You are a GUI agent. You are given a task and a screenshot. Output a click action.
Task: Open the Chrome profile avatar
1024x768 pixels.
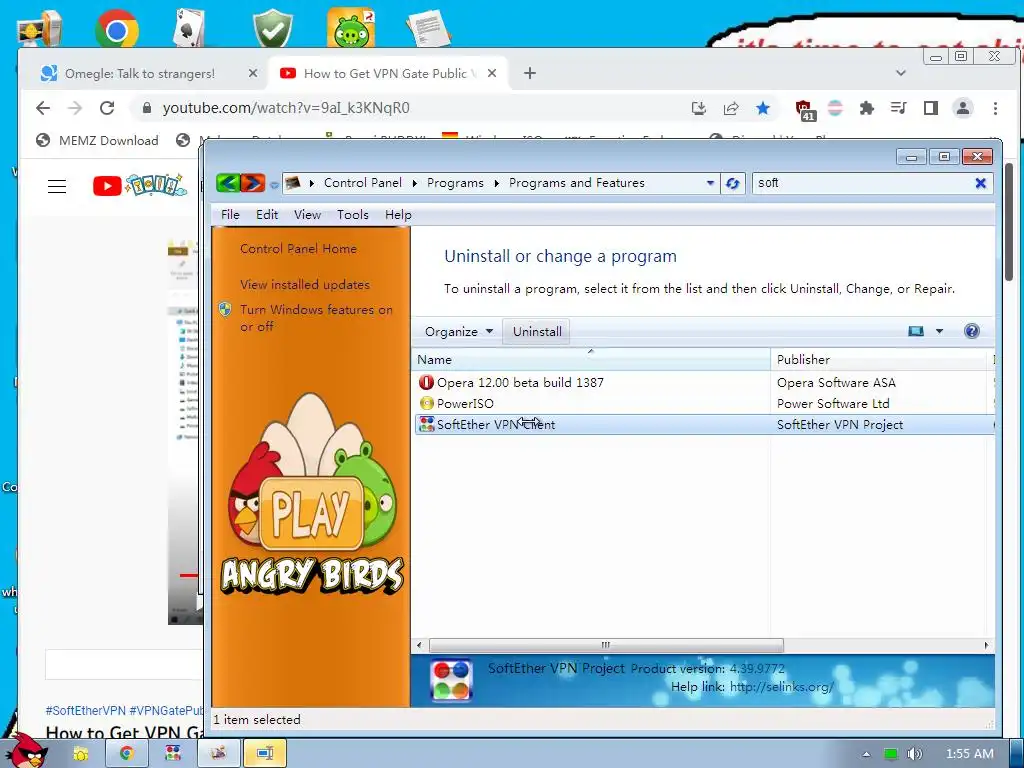(x=963, y=108)
